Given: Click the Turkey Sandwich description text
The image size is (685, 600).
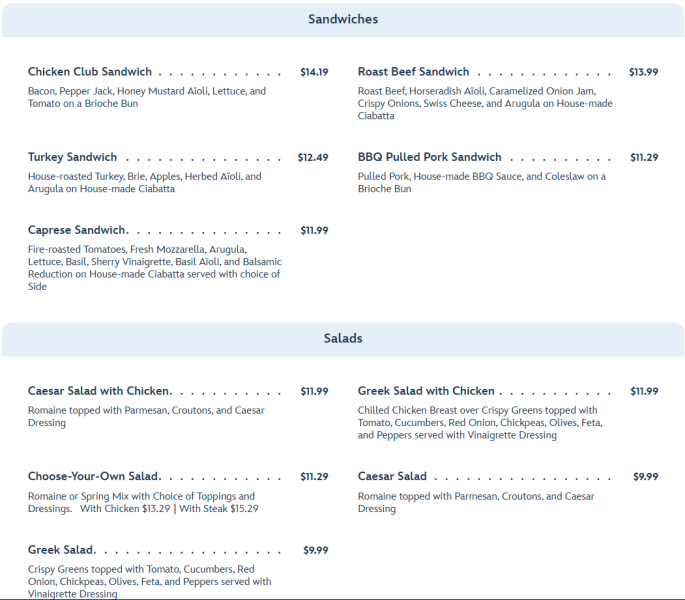Looking at the screenshot, I should [x=144, y=183].
